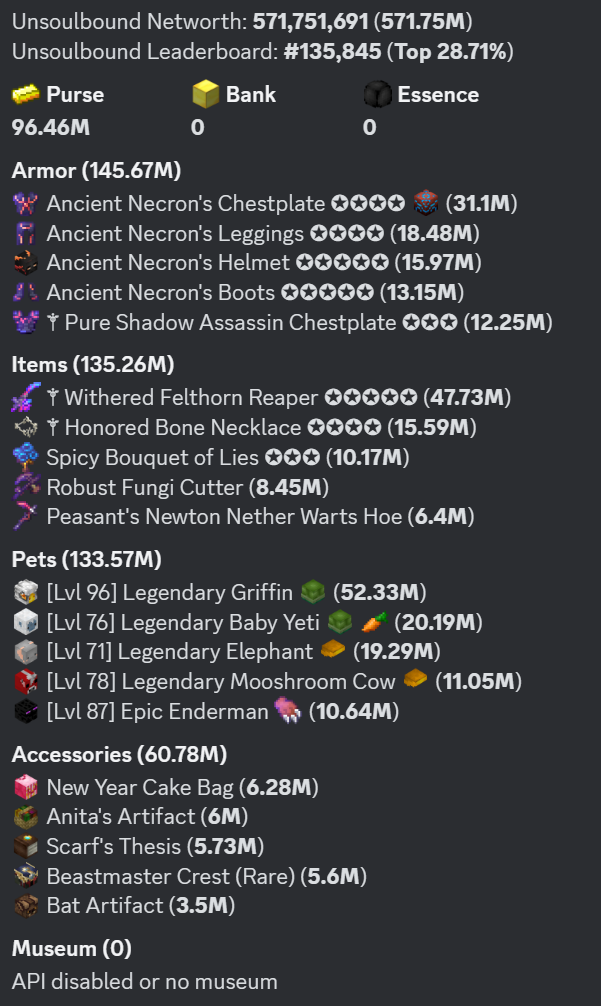Click the Ancient Necron's Chestplate icon

[x=25, y=204]
